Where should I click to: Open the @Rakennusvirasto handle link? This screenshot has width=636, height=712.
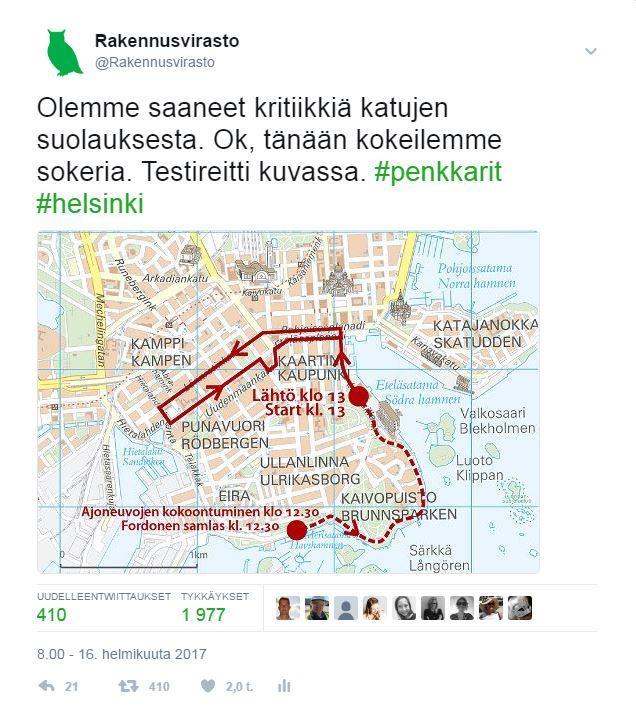pyautogui.click(x=155, y=62)
